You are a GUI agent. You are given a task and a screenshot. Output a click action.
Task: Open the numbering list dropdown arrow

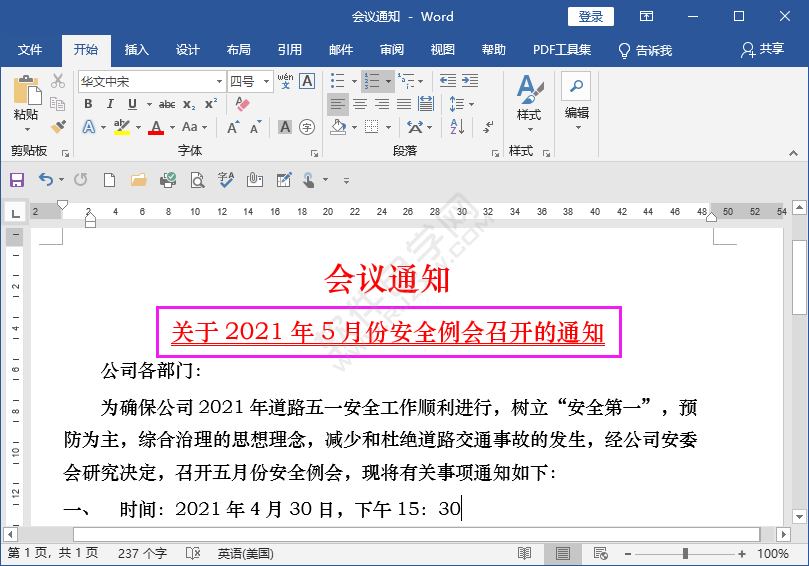[x=388, y=81]
